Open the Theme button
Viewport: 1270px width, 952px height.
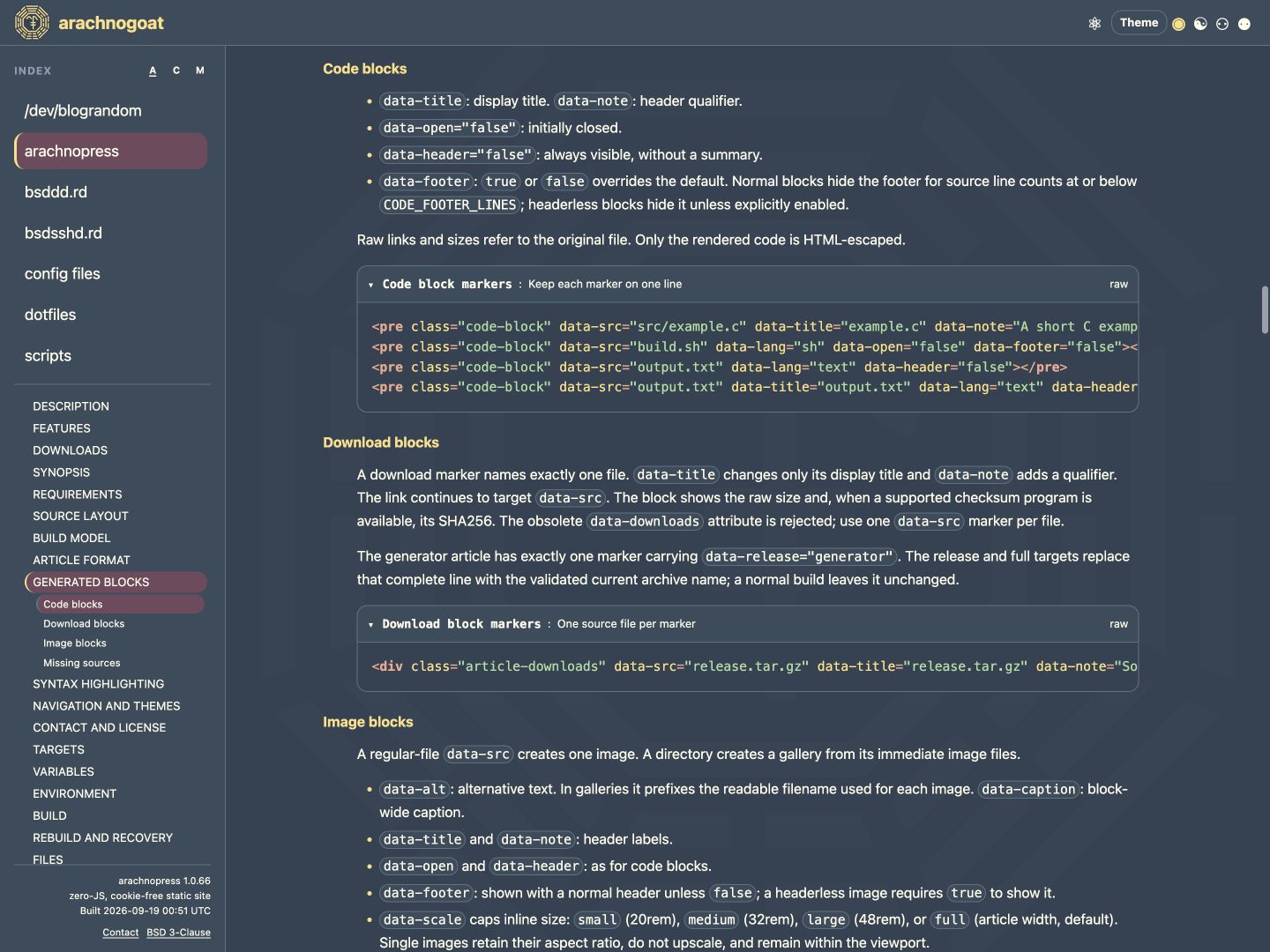pyautogui.click(x=1139, y=23)
